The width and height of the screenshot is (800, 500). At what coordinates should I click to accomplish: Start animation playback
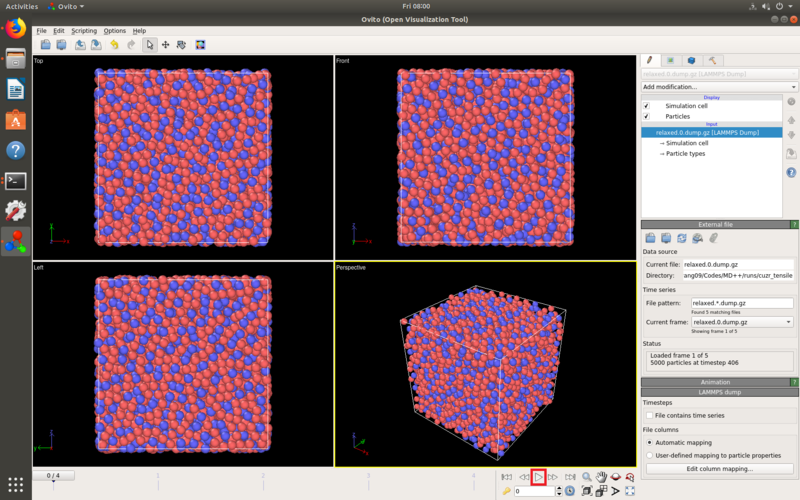click(538, 477)
